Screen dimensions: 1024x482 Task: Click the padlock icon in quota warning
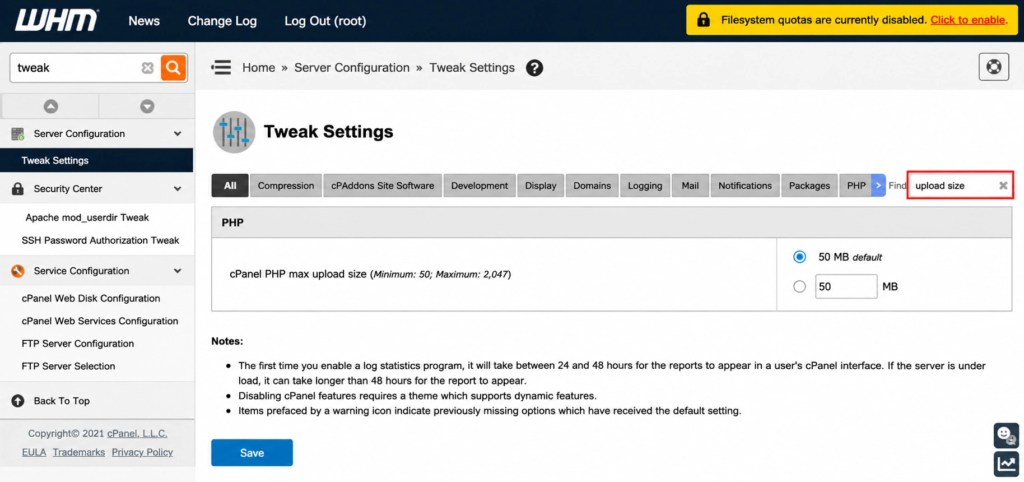click(703, 20)
